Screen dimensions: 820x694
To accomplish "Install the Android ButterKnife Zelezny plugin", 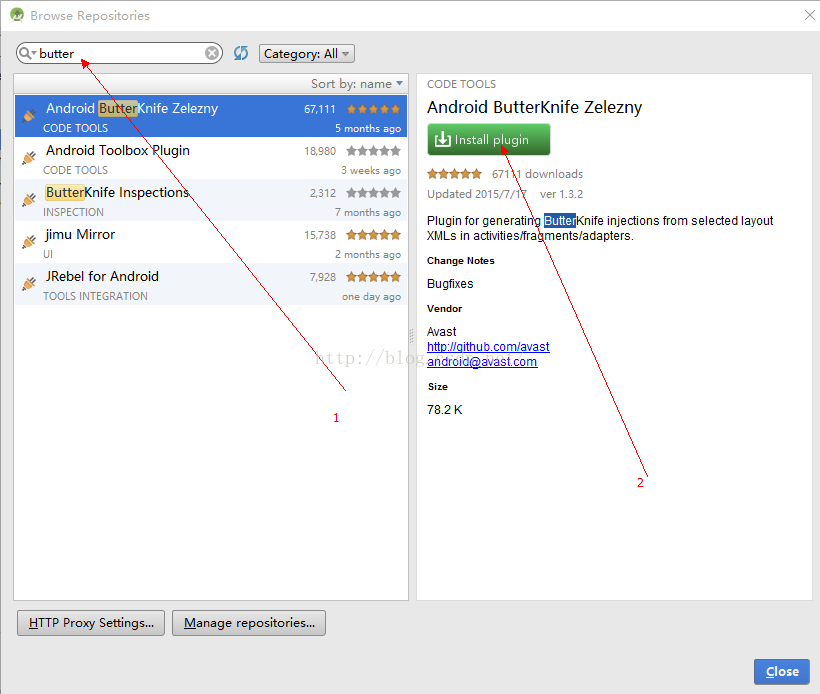I will pyautogui.click(x=488, y=140).
